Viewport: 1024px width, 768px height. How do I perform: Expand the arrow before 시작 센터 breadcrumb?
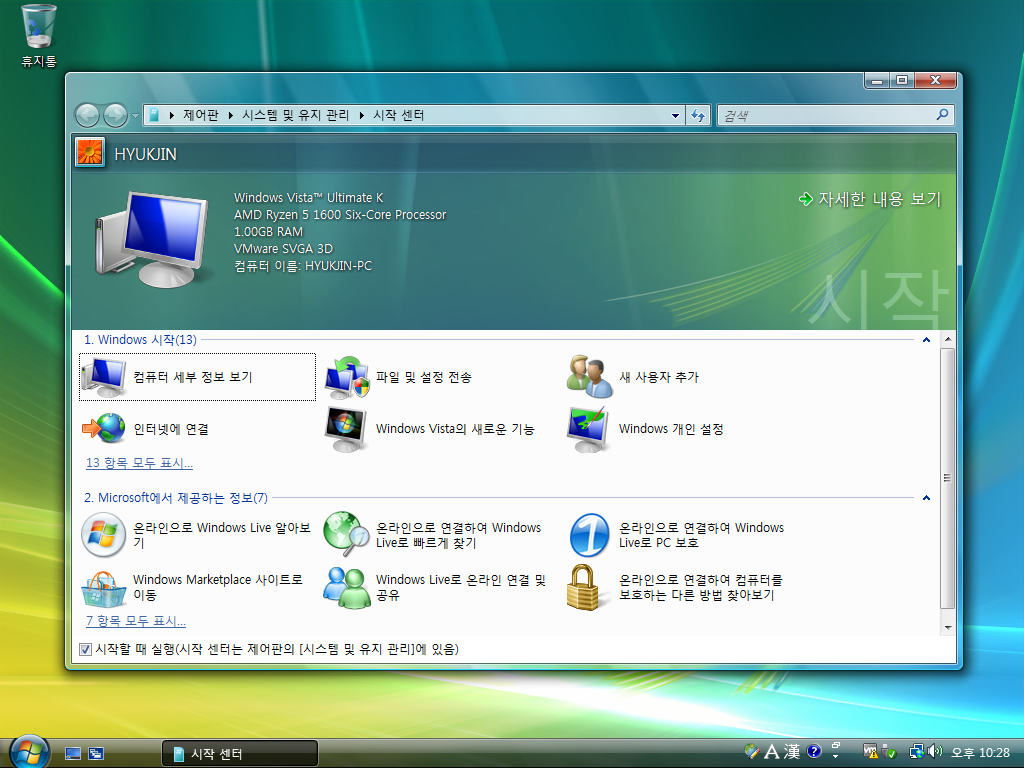tap(361, 116)
